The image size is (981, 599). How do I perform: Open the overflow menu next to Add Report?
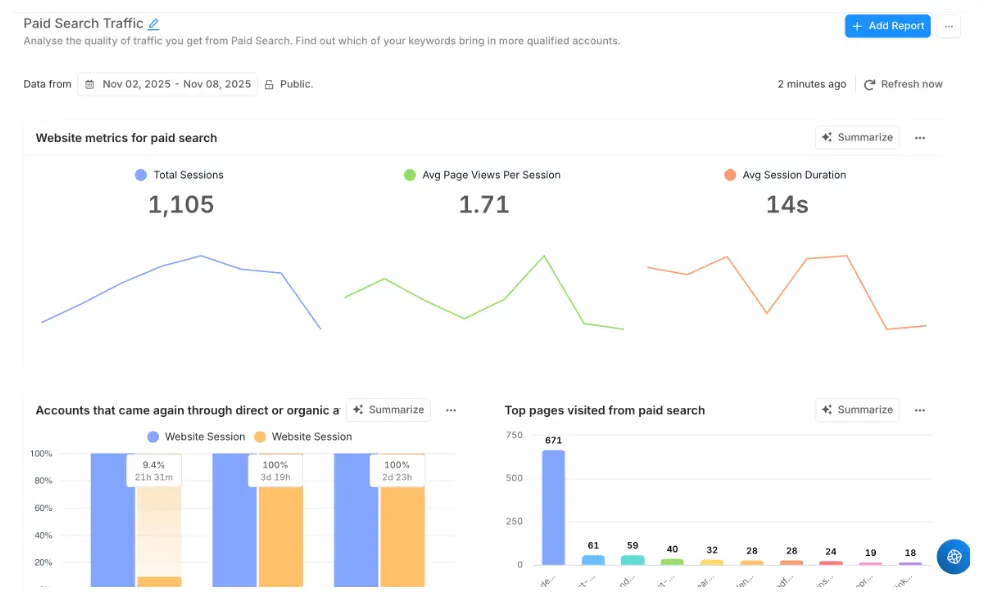(947, 26)
